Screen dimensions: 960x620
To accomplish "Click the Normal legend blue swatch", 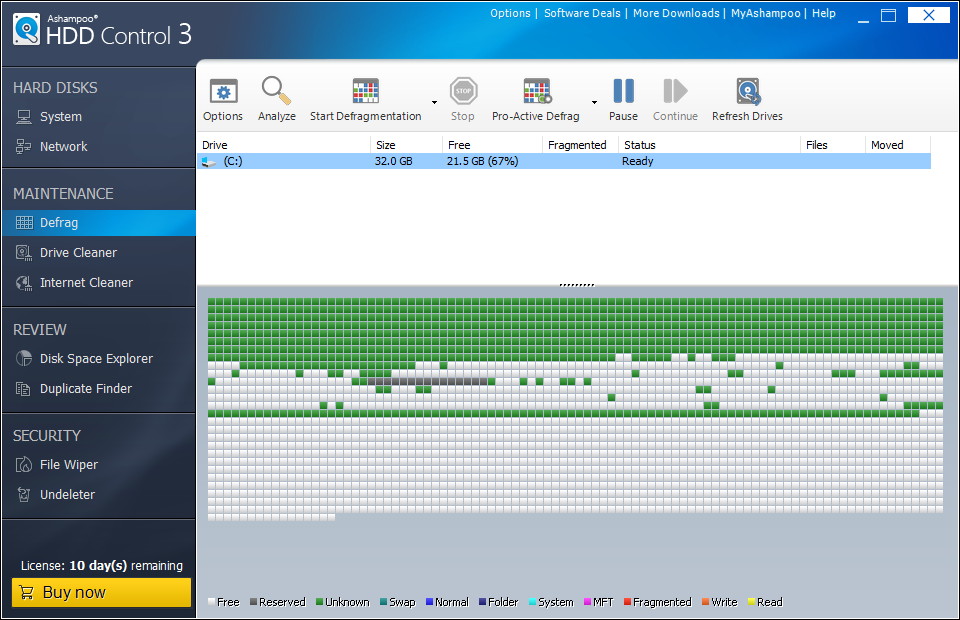I will click(x=430, y=602).
